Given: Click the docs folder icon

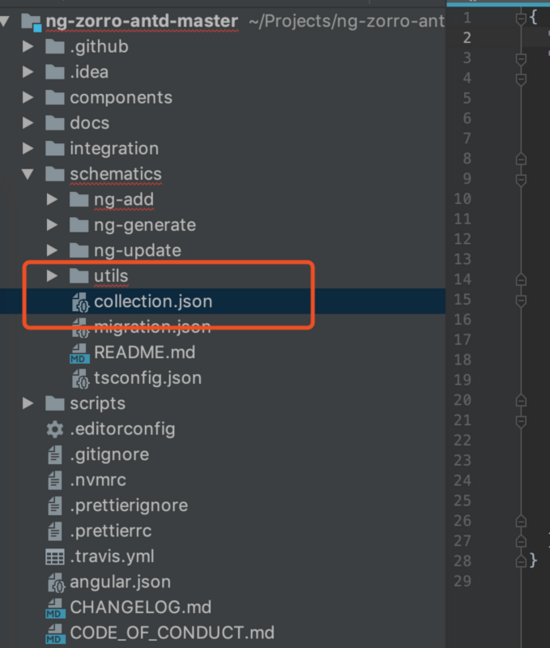Looking at the screenshot, I should pos(55,123).
